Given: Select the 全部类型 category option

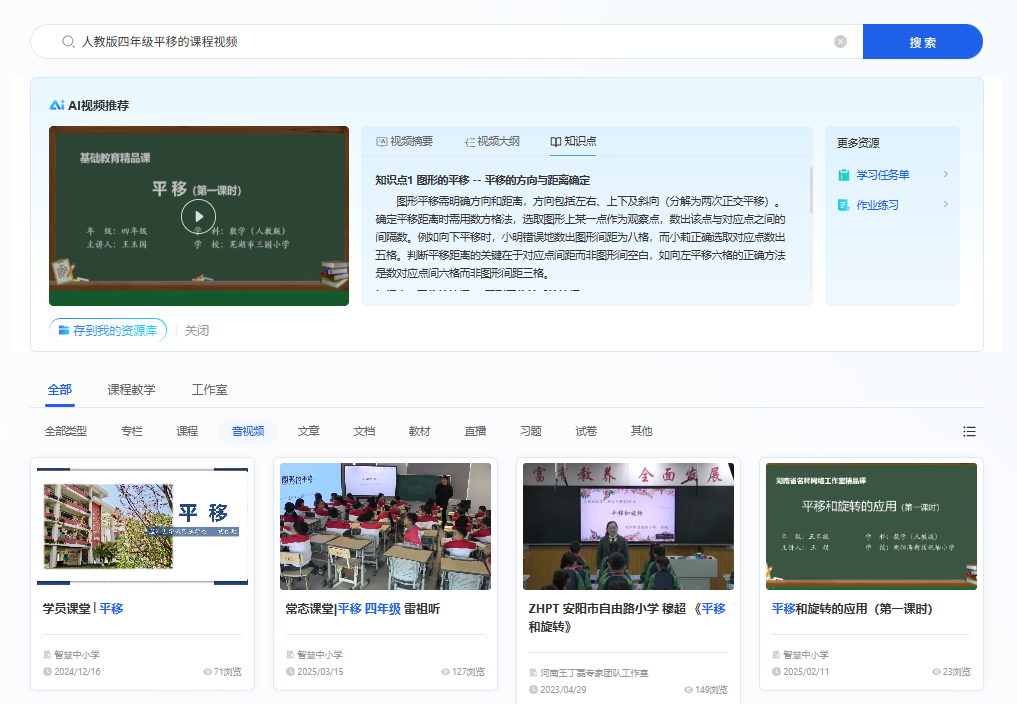Looking at the screenshot, I should (67, 431).
